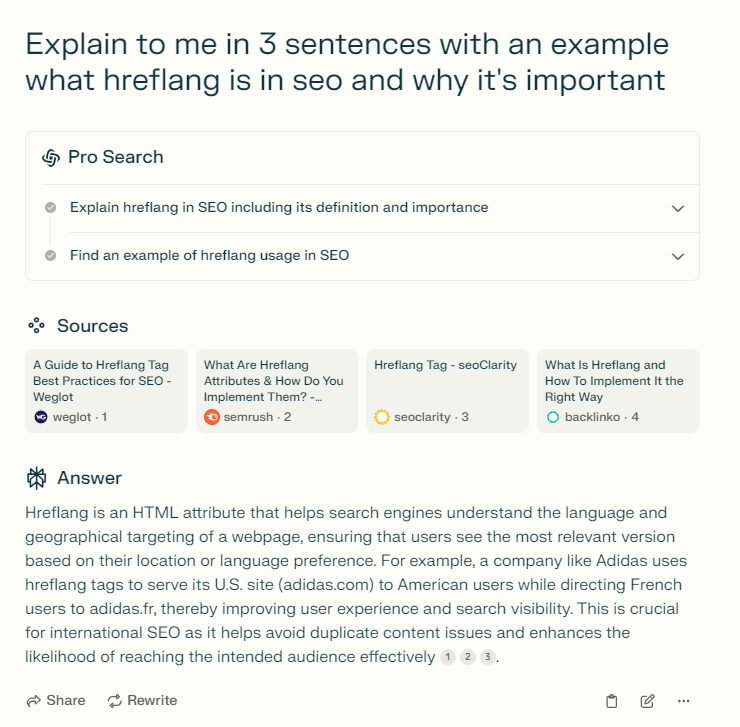Click the backlinko source favicon
The height and width of the screenshot is (727, 740).
(x=553, y=417)
